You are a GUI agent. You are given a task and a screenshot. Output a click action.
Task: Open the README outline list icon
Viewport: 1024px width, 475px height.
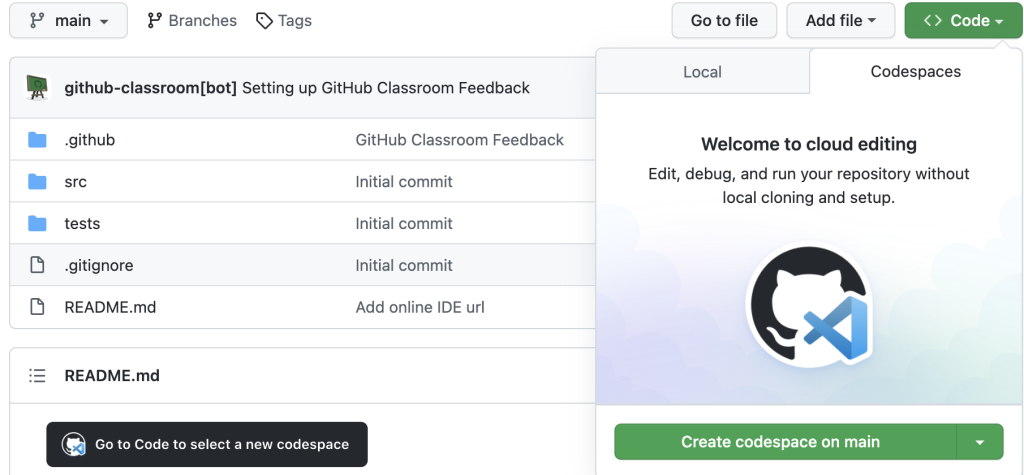pos(38,376)
